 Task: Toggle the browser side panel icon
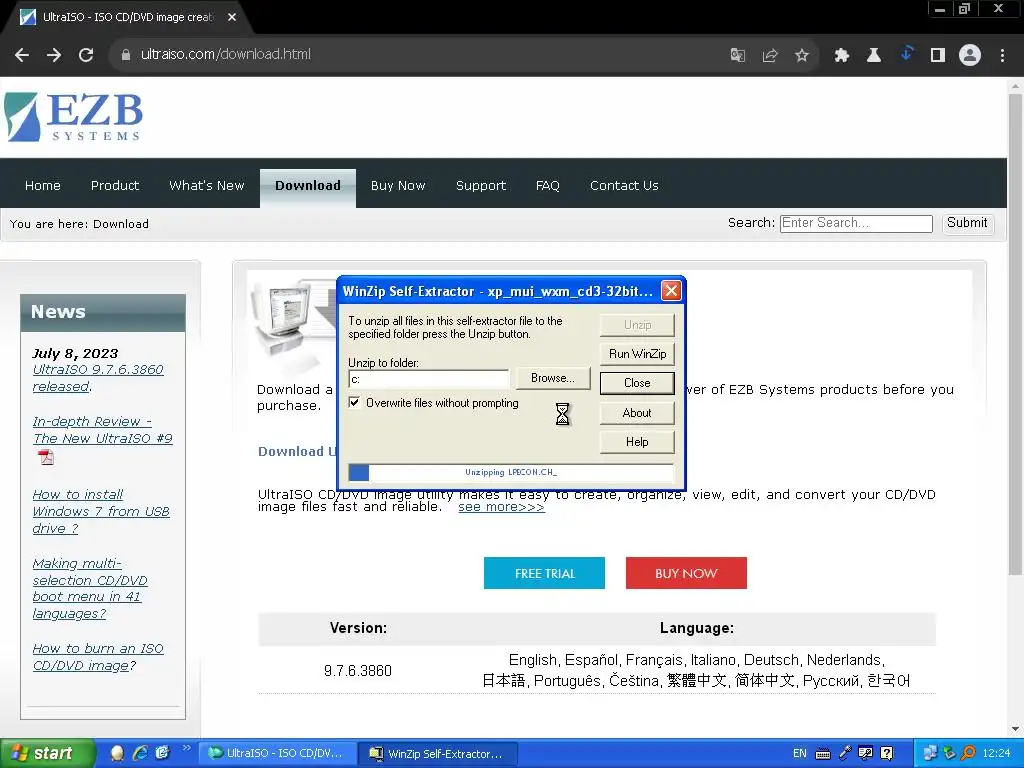(x=938, y=55)
